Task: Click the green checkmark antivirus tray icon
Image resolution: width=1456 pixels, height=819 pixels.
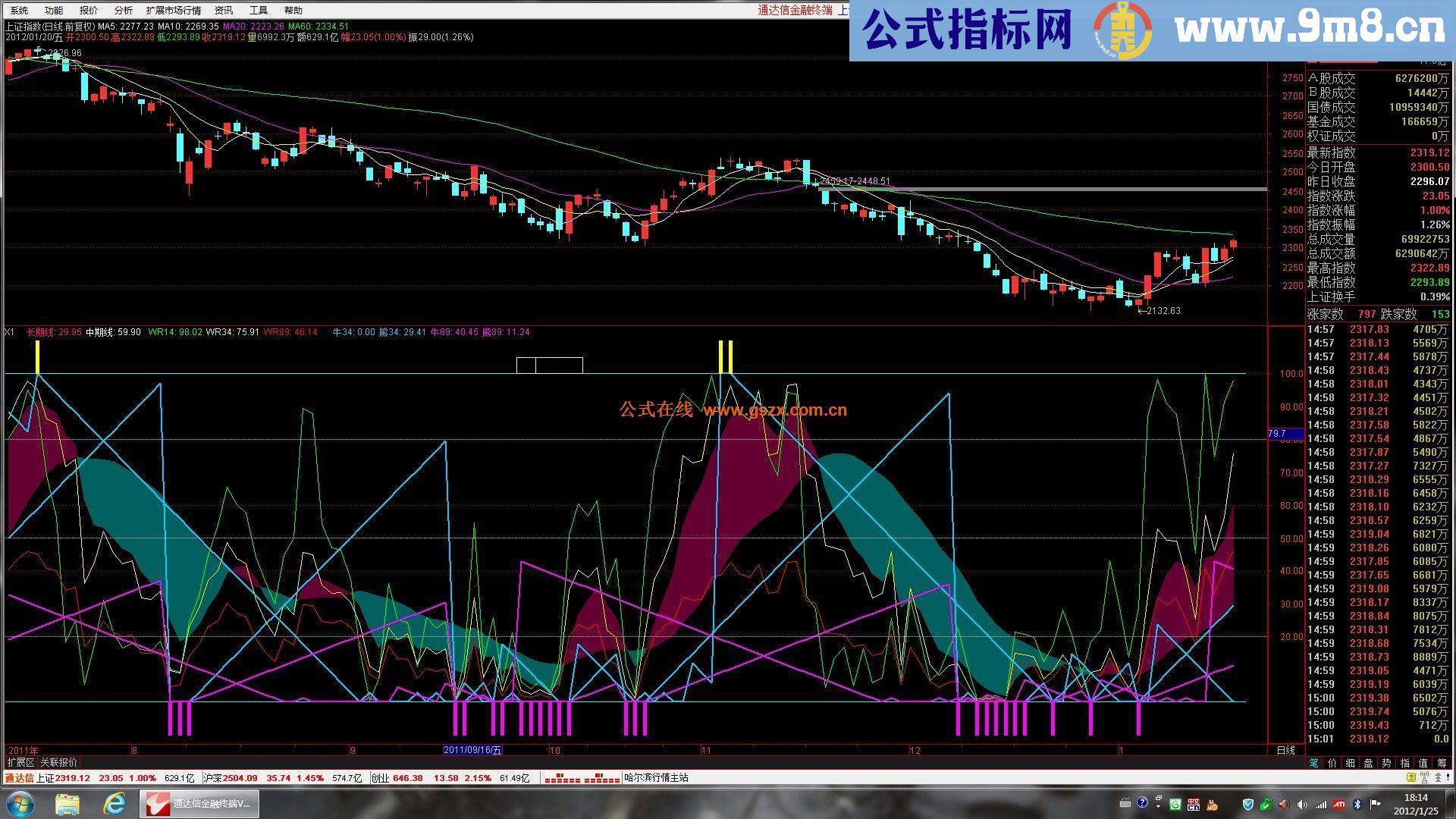Action: (1265, 804)
